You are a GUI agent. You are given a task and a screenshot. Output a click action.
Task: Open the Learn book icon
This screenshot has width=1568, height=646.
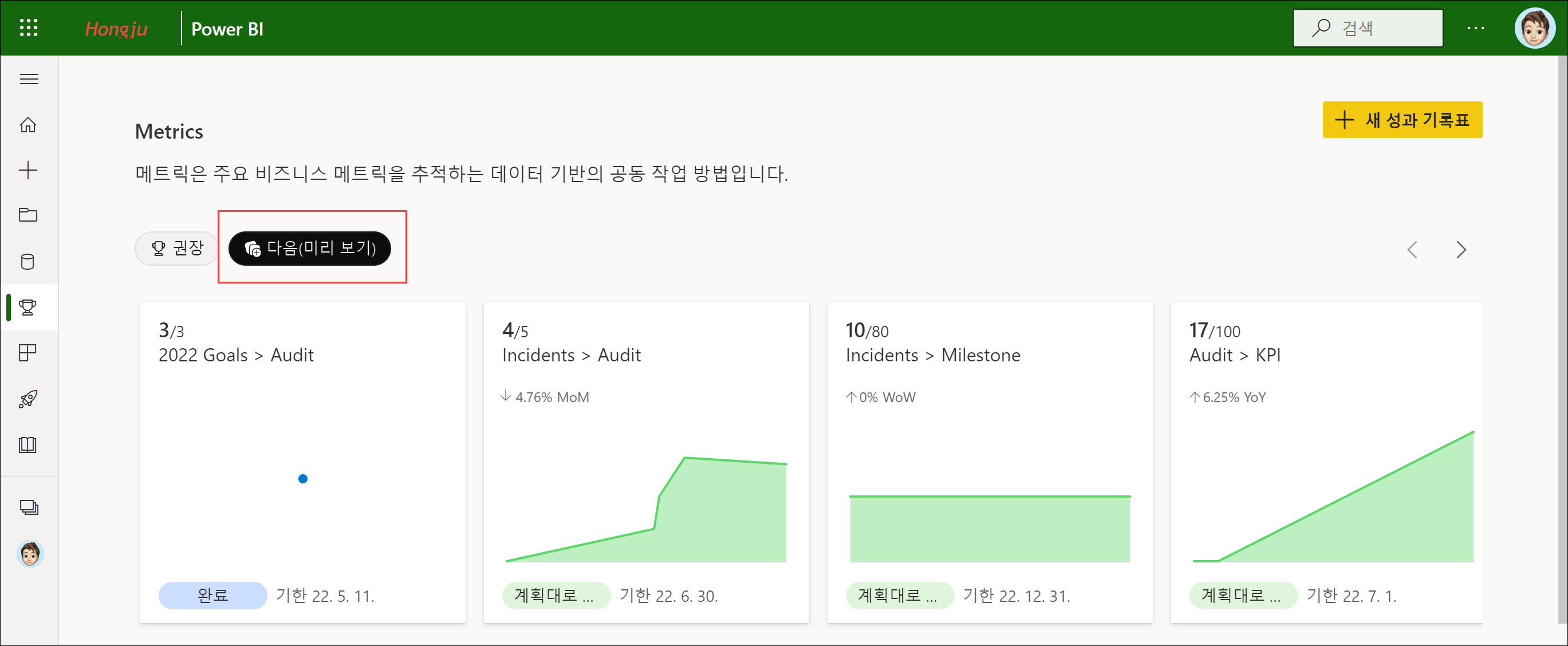(x=29, y=444)
